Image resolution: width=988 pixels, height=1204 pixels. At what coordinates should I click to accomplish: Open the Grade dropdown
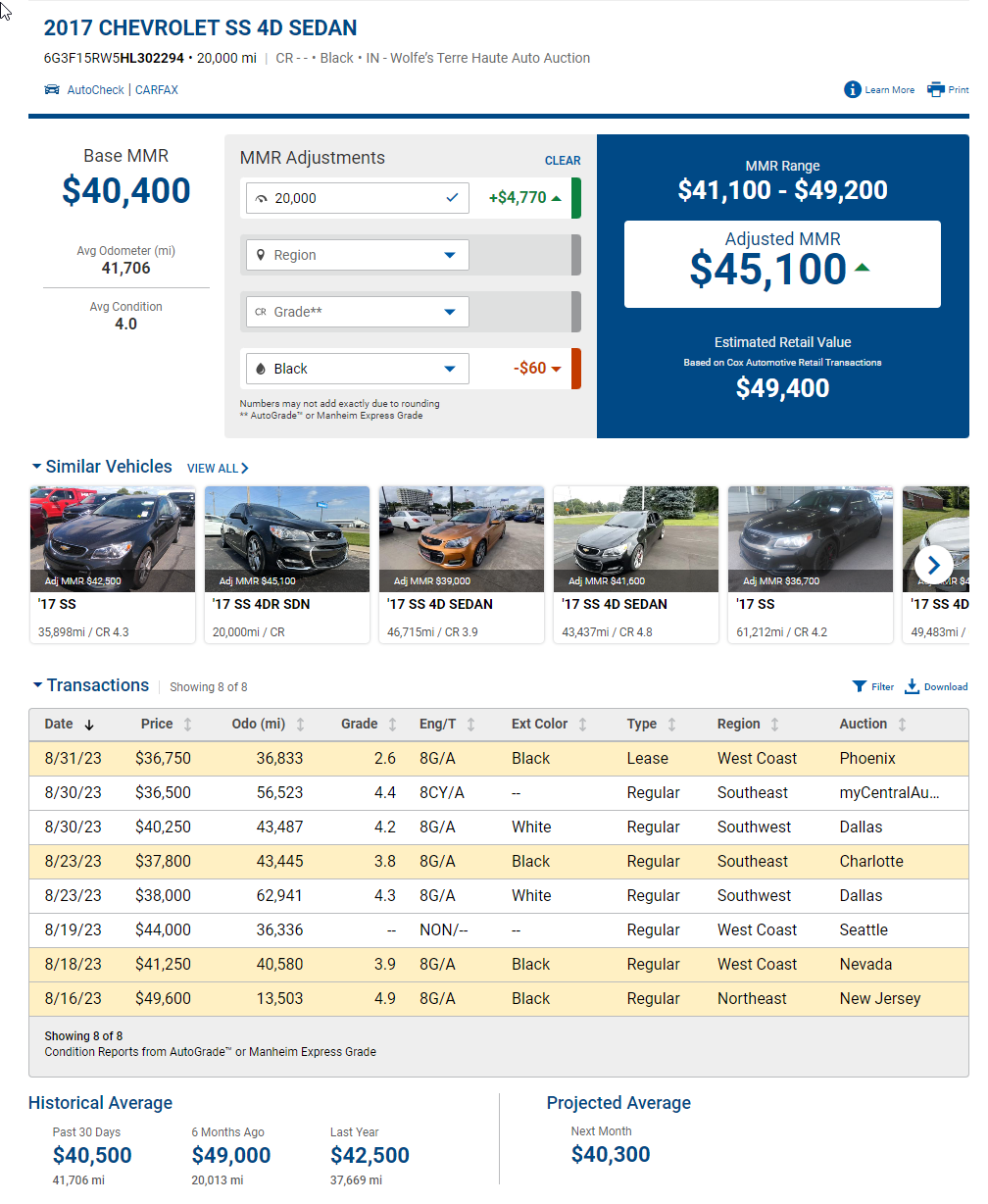(450, 312)
